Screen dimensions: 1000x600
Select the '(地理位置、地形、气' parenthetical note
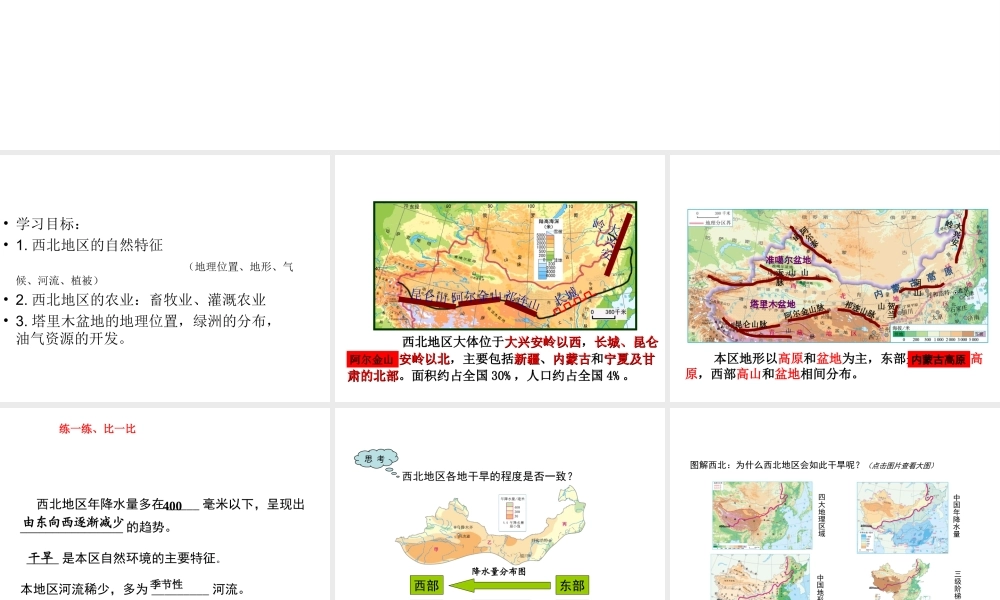241,267
